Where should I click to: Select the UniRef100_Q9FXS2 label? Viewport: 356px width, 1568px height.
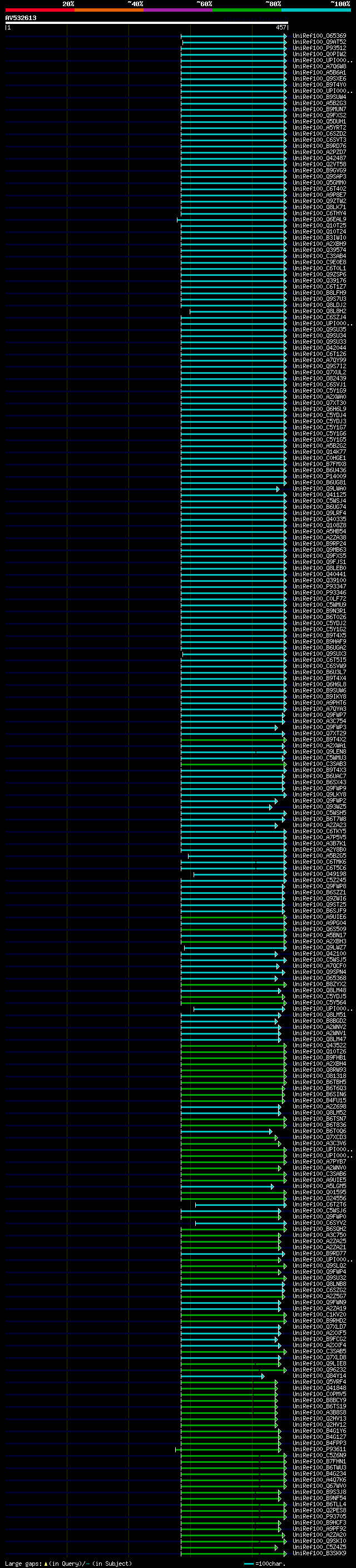click(319, 116)
